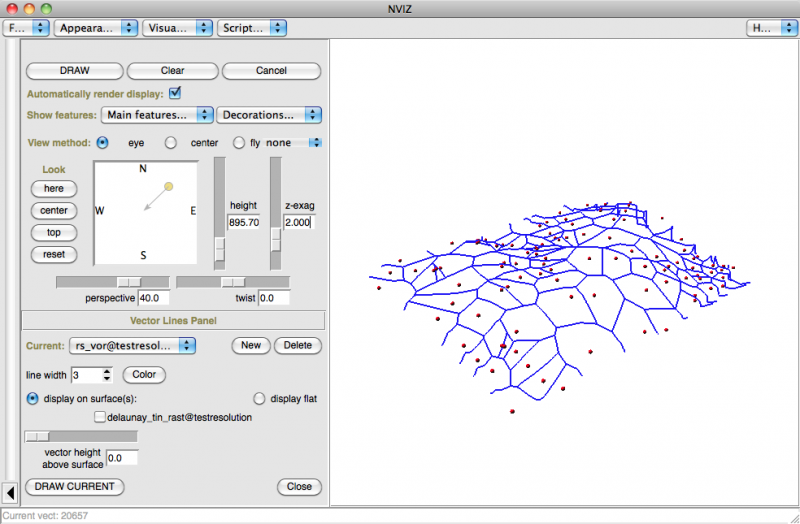Click the vector height above surface slider

click(x=37, y=436)
